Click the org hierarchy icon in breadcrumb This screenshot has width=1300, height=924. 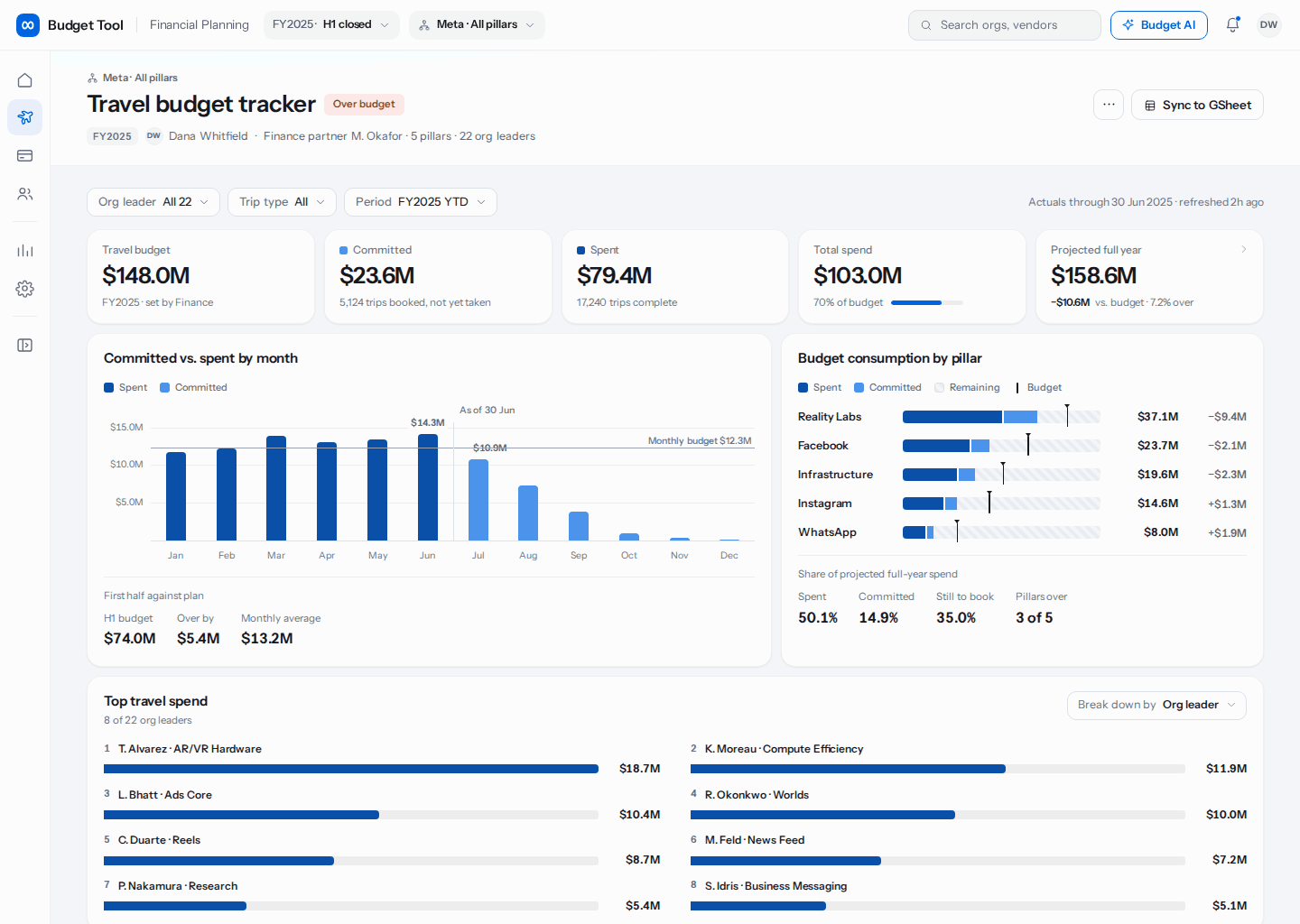92,78
